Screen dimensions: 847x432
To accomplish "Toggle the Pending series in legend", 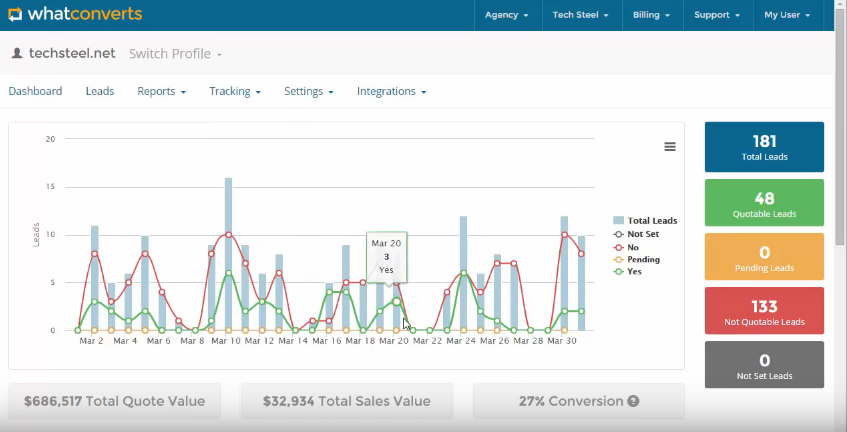I will [642, 259].
